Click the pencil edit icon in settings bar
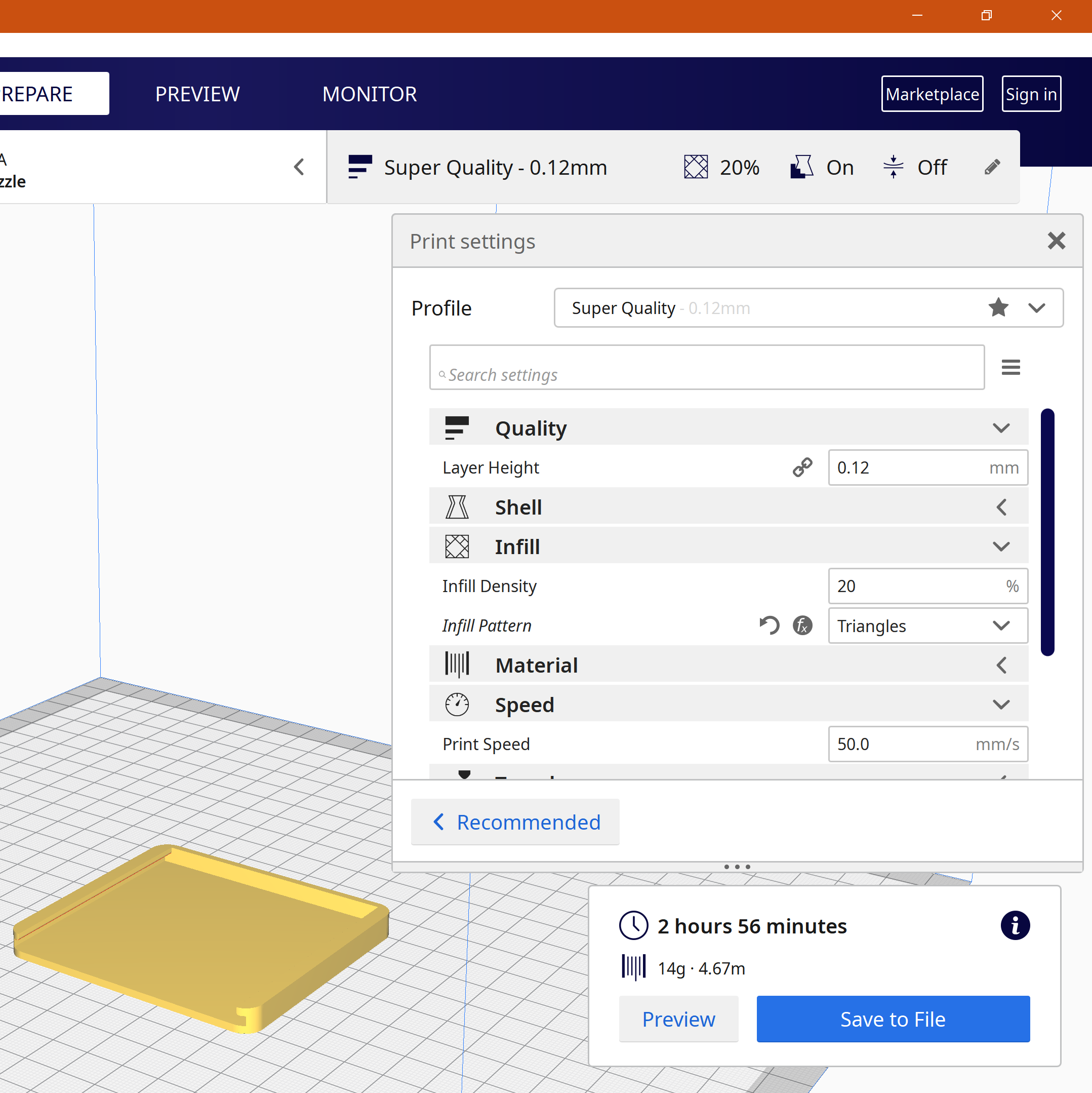 coord(992,167)
